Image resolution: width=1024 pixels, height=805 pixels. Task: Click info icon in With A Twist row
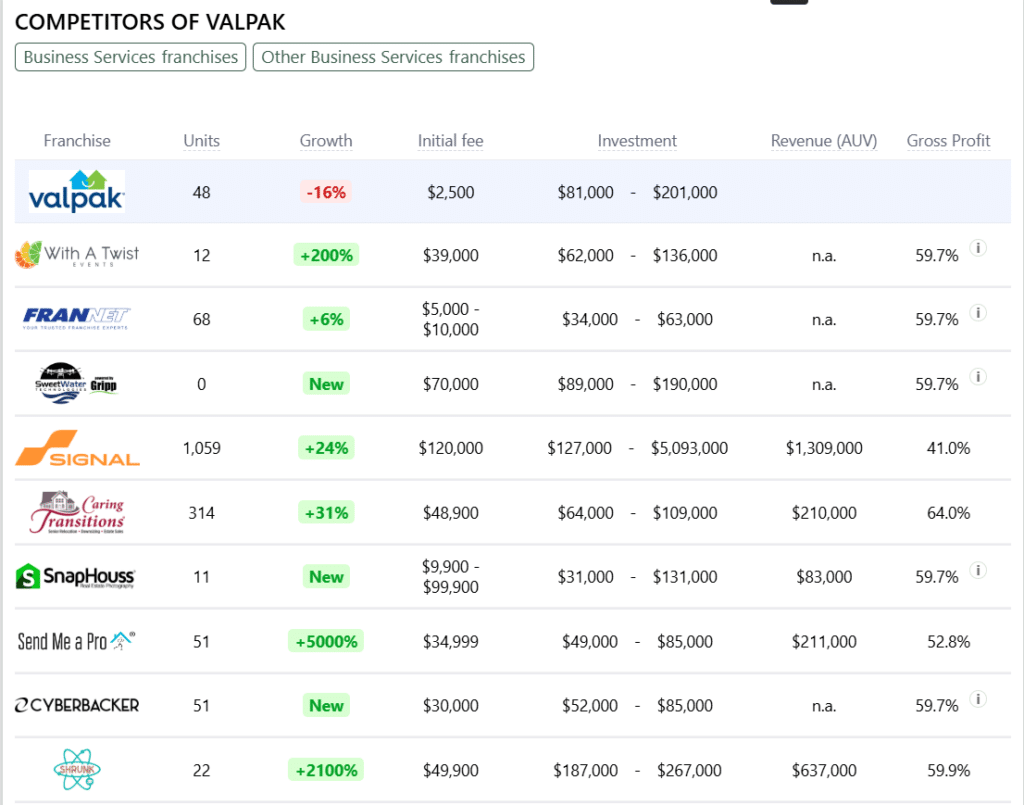pos(978,248)
